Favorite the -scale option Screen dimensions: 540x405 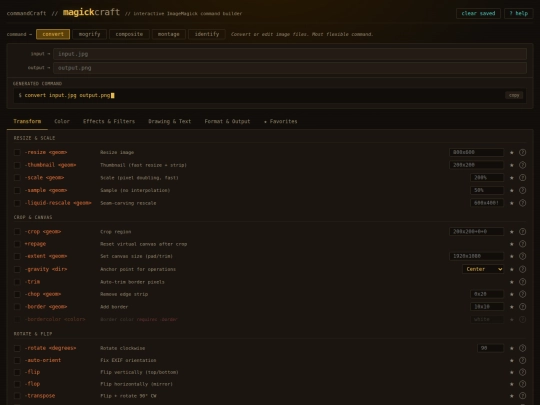[x=512, y=178]
